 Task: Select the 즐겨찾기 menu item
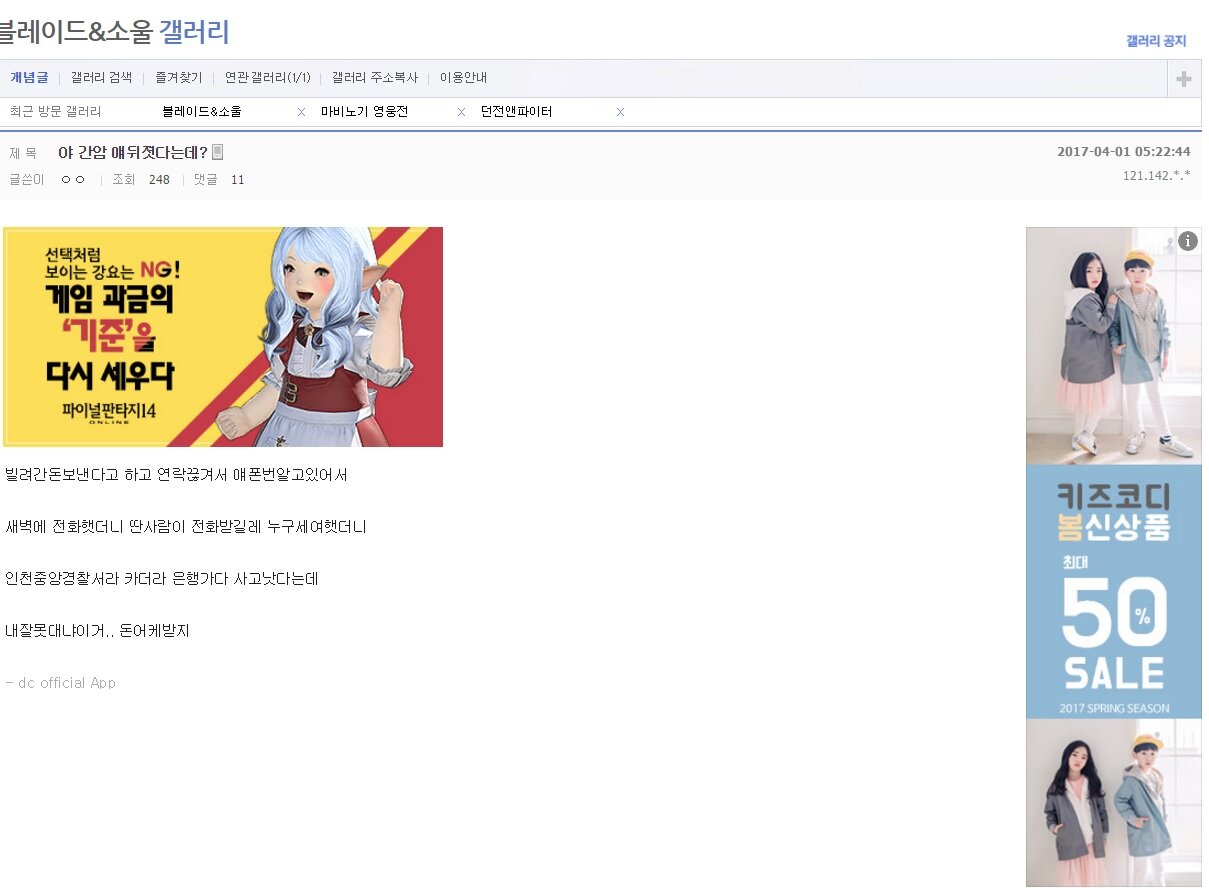[x=178, y=78]
